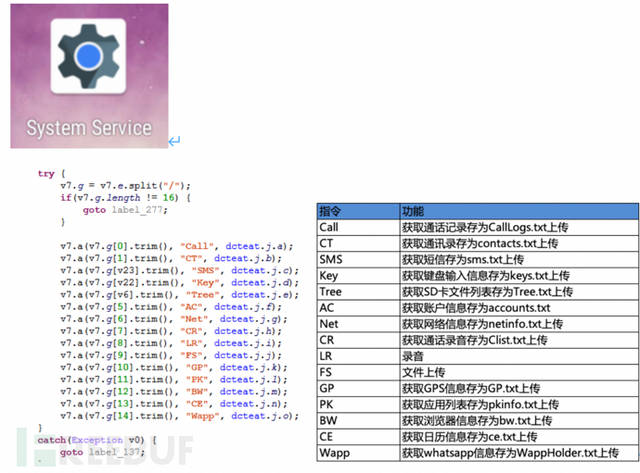Viewport: 640px width, 473px height.
Task: Click the code line with "BW" string
Action: click(174, 392)
